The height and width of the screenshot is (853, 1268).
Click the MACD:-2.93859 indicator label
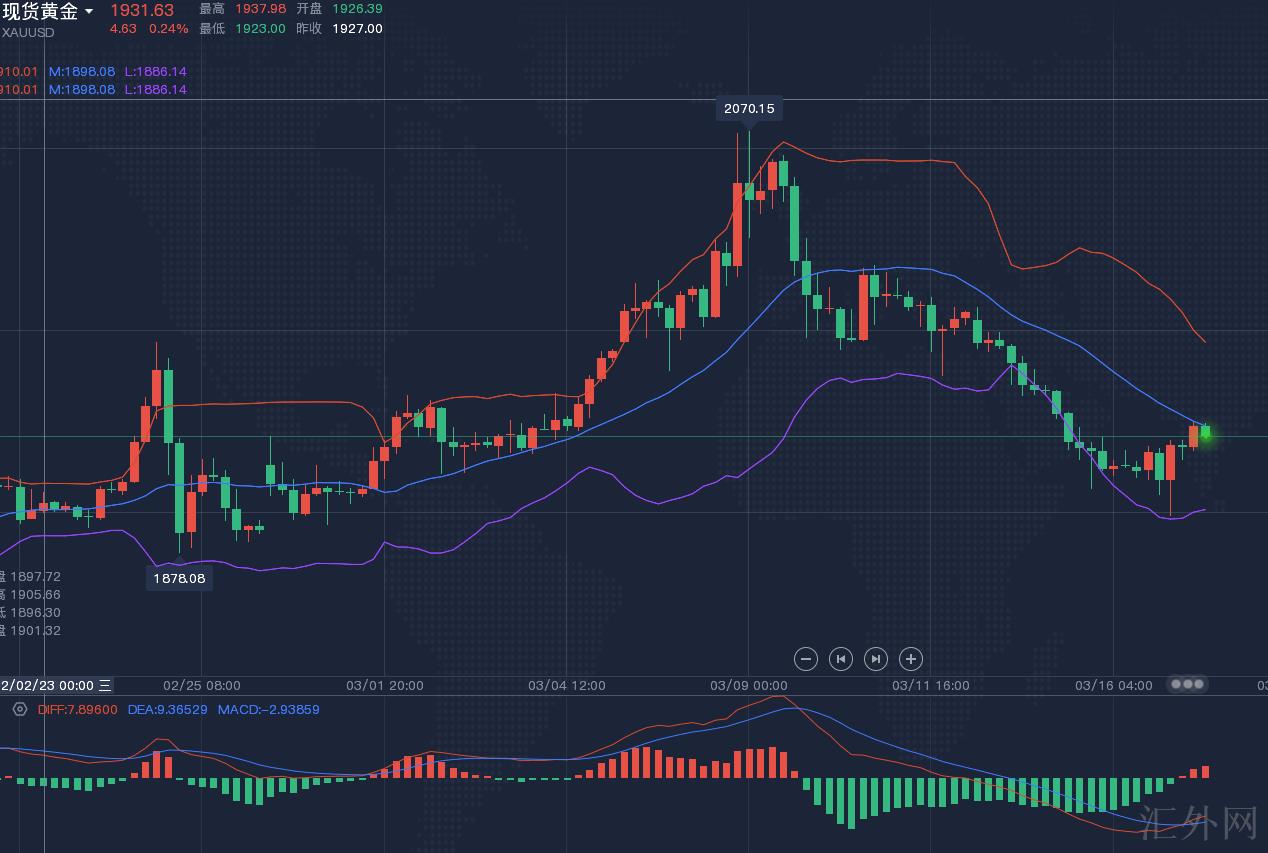(x=268, y=709)
